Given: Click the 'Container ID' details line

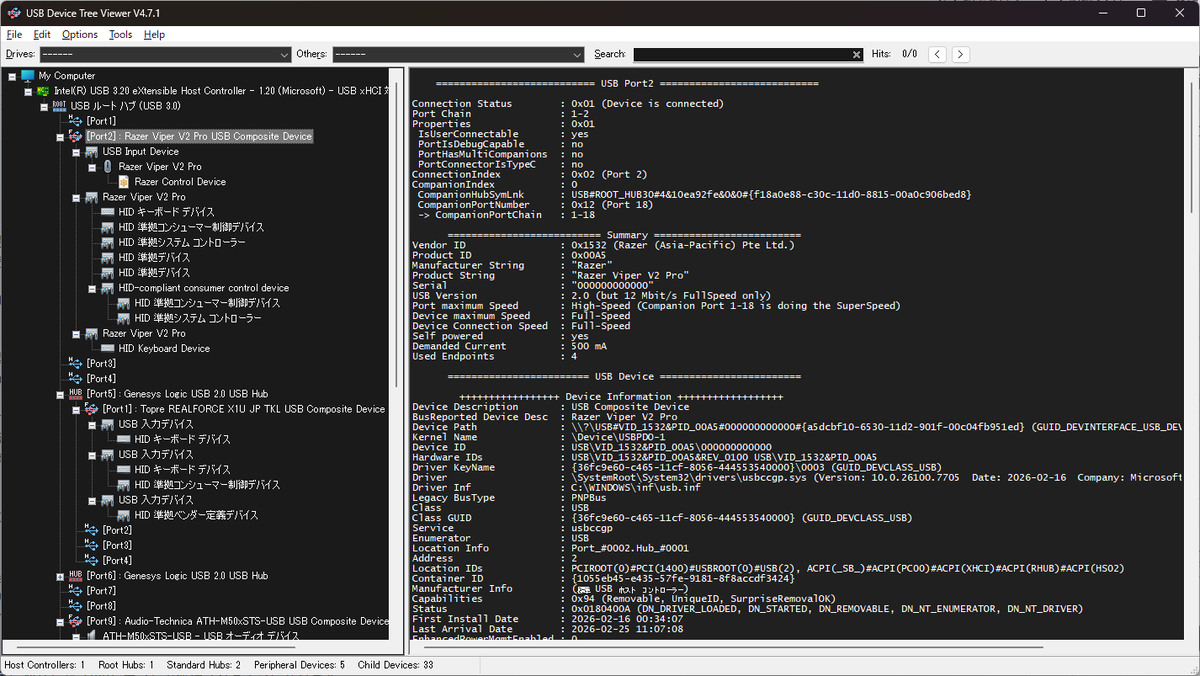Looking at the screenshot, I should (x=604, y=578).
